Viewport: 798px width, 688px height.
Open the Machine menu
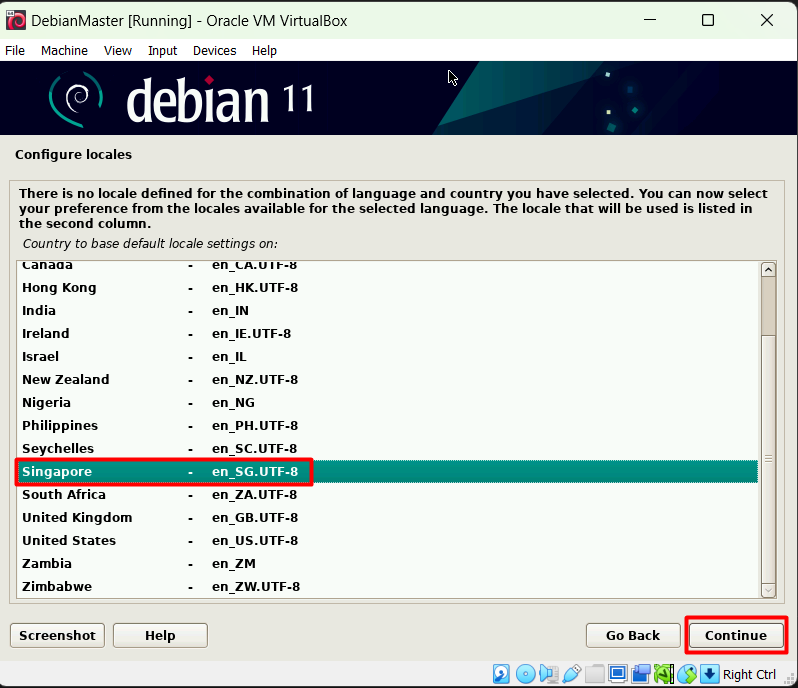(64, 51)
